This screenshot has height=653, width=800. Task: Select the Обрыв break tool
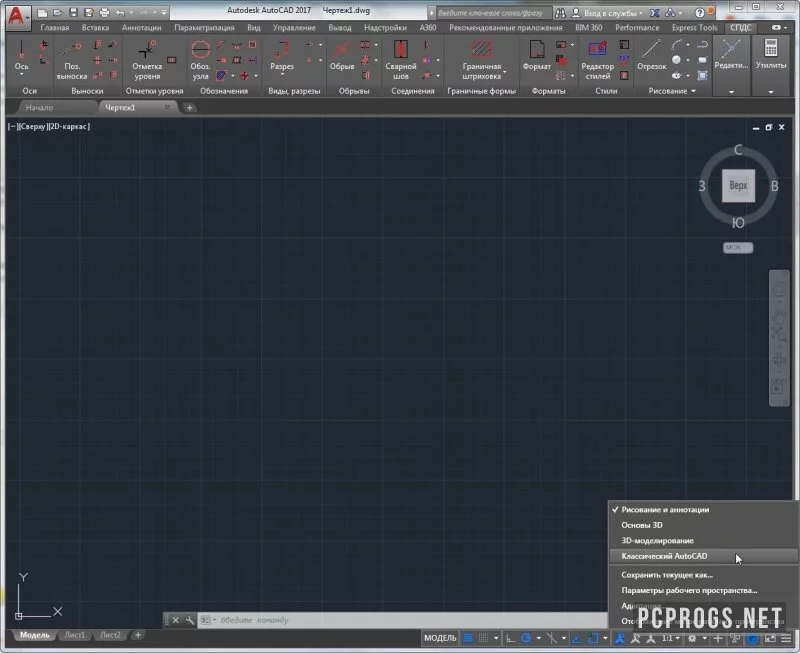(342, 55)
